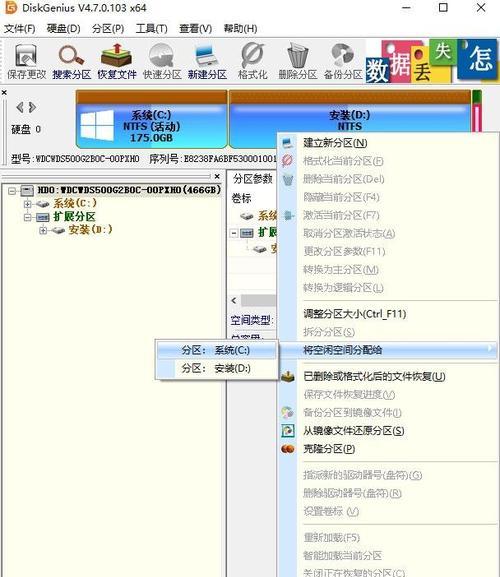Collapse 扩展分区 row in right partition list

[x=234, y=233]
